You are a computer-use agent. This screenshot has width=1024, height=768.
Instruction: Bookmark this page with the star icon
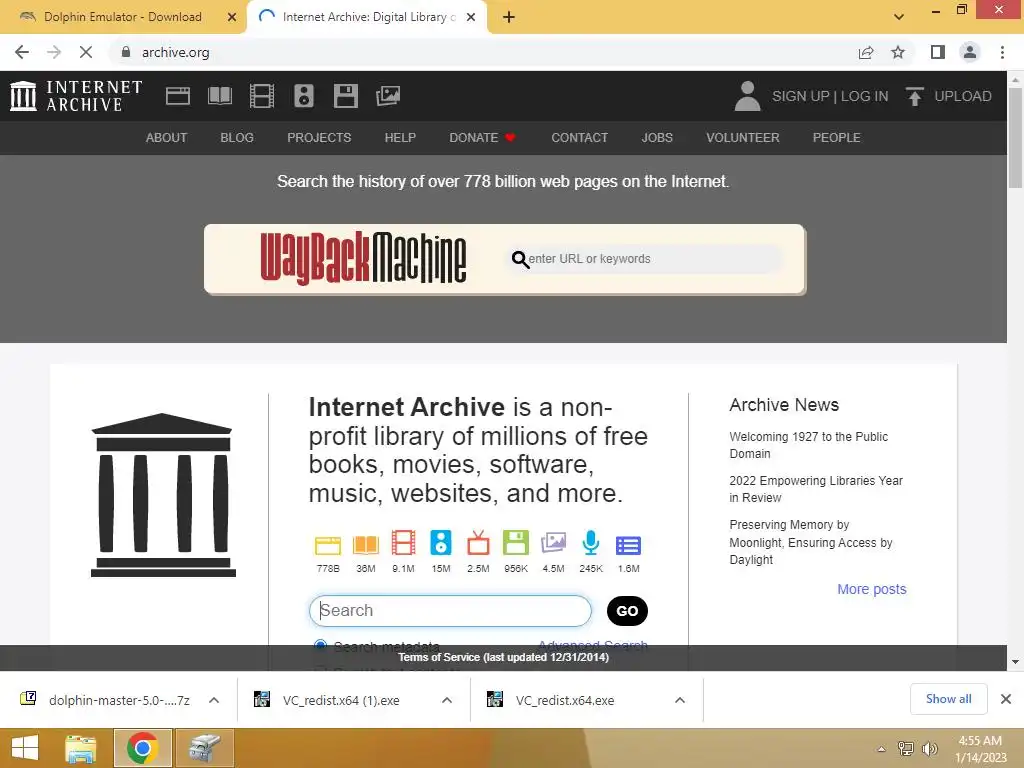[x=898, y=52]
